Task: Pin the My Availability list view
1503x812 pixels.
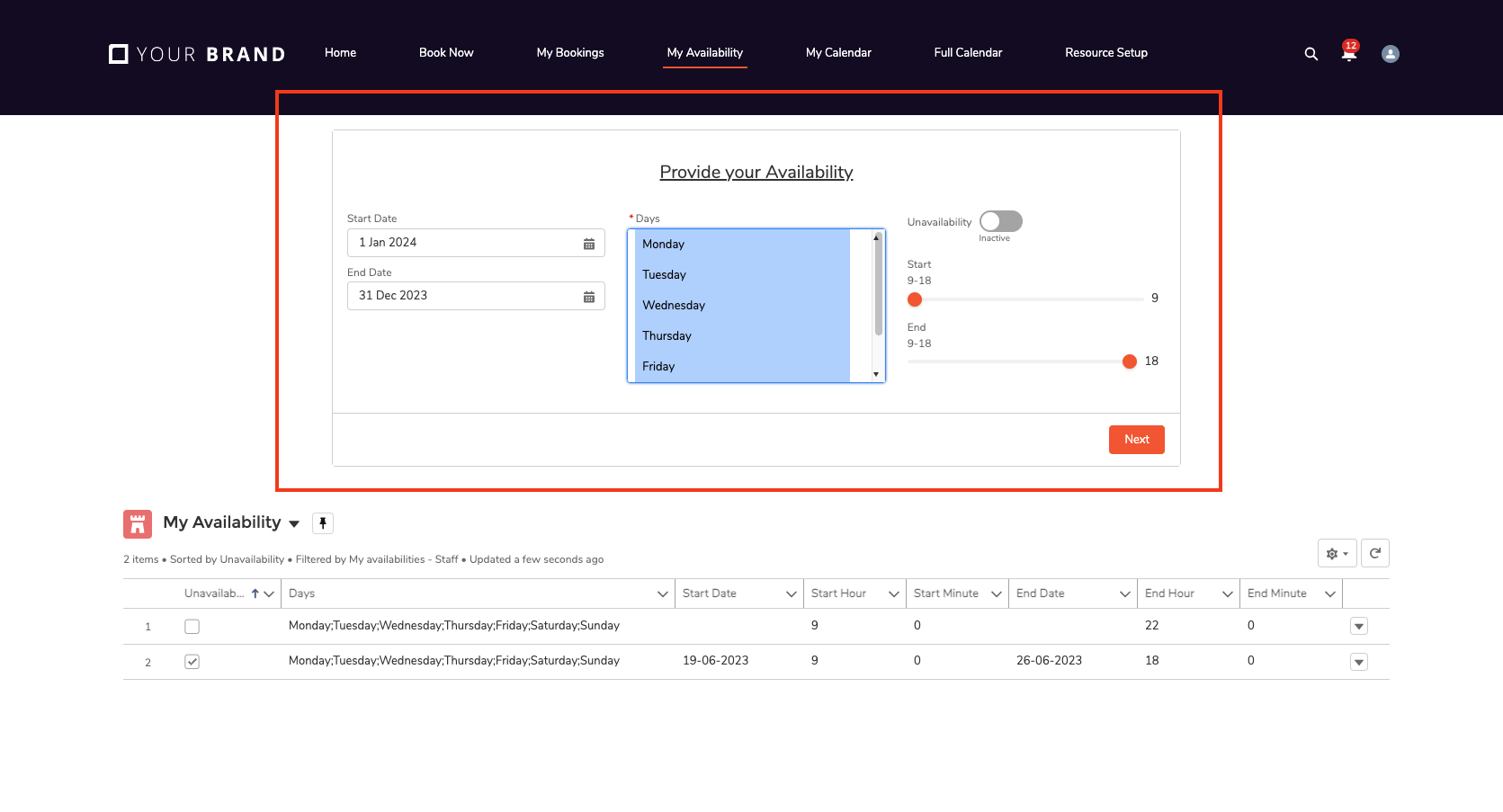Action: click(x=323, y=523)
